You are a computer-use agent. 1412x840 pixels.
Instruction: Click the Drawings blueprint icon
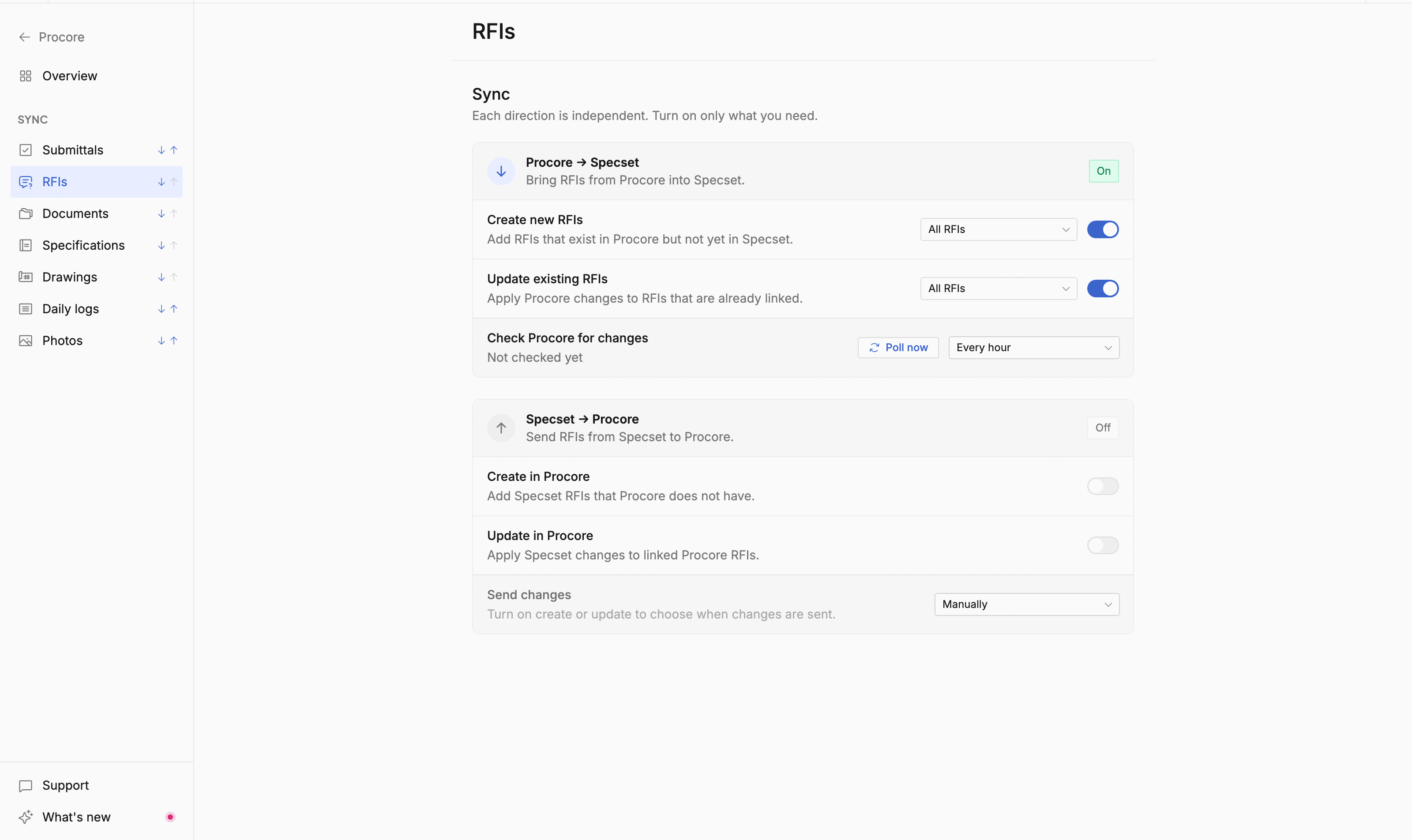pyautogui.click(x=26, y=277)
